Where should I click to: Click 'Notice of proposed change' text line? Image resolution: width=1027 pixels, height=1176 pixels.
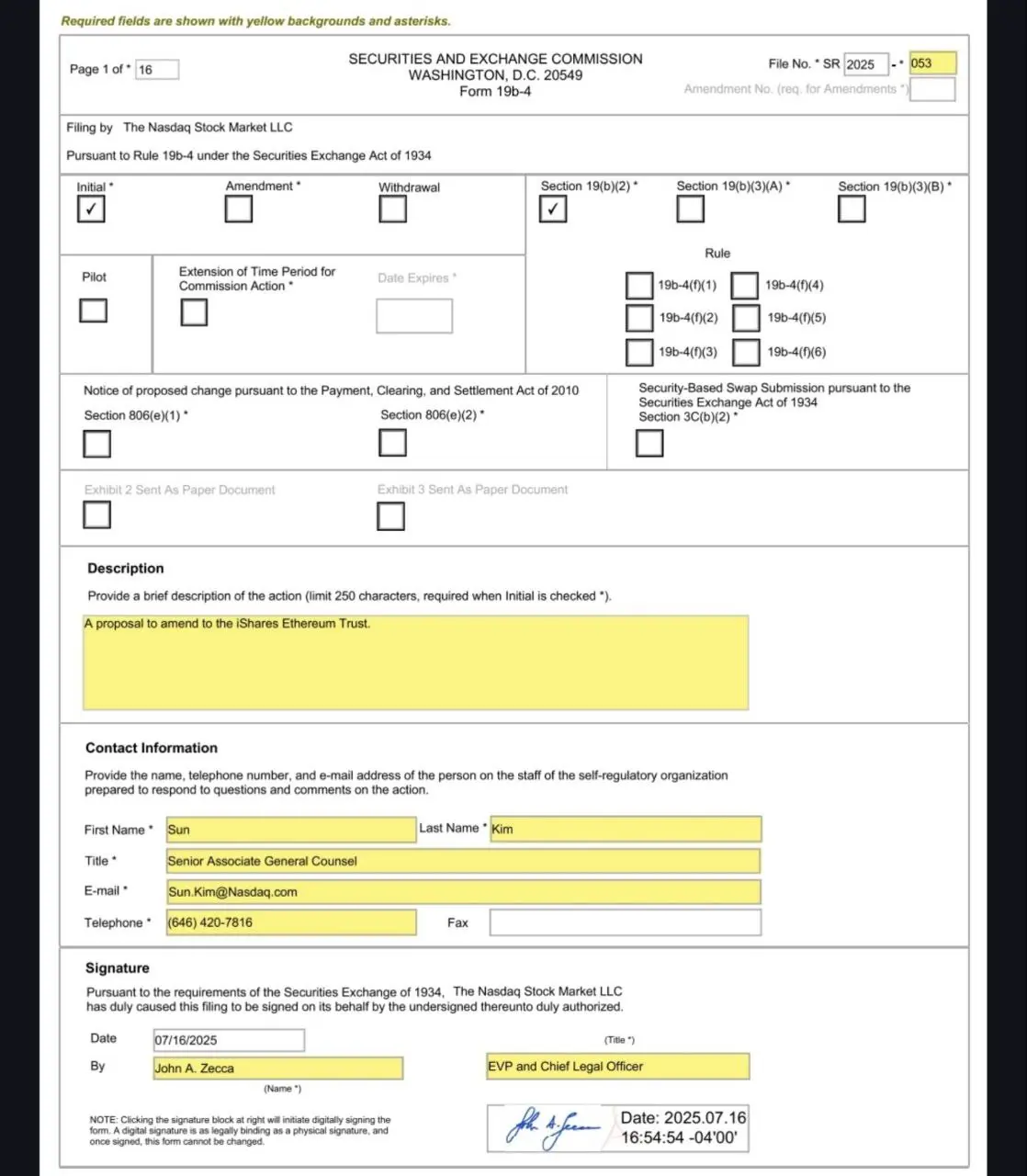tap(331, 390)
